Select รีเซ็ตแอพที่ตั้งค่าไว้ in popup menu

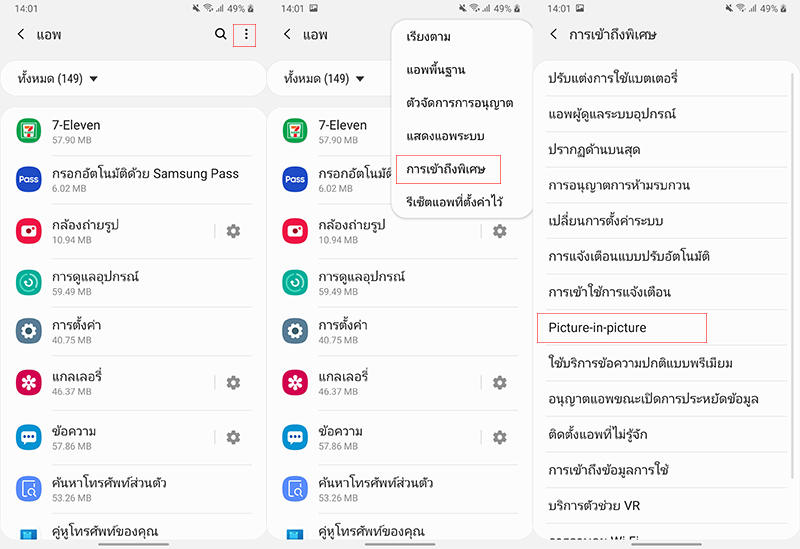click(454, 202)
